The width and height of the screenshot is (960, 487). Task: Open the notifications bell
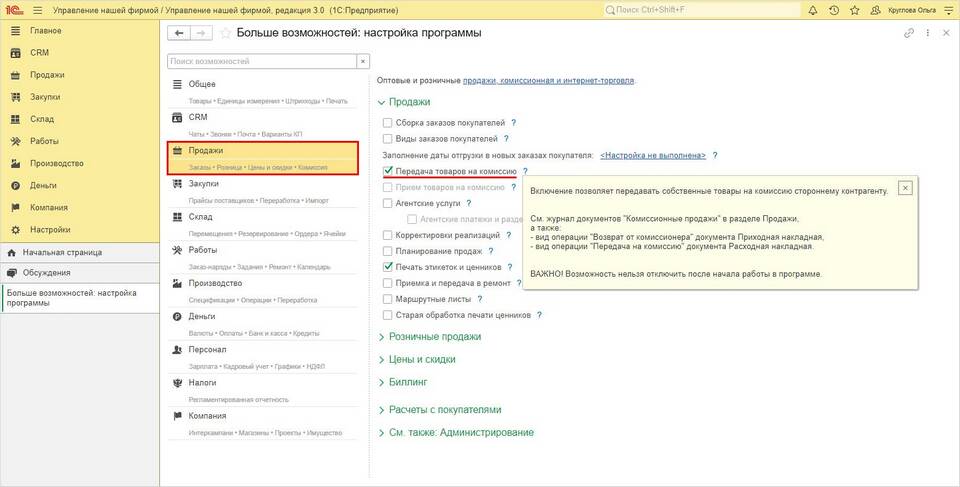[x=812, y=10]
